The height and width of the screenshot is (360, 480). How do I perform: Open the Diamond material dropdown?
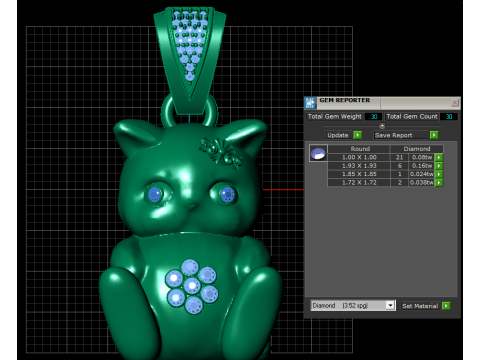[x=390, y=305]
